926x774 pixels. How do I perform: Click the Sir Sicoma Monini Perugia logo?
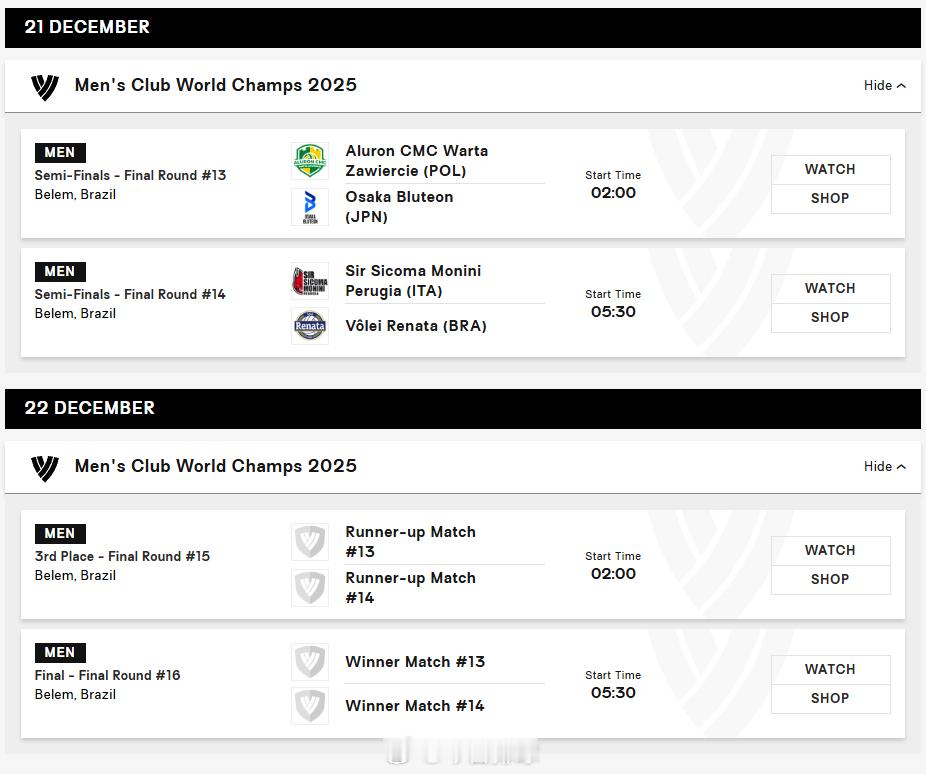pyautogui.click(x=310, y=281)
